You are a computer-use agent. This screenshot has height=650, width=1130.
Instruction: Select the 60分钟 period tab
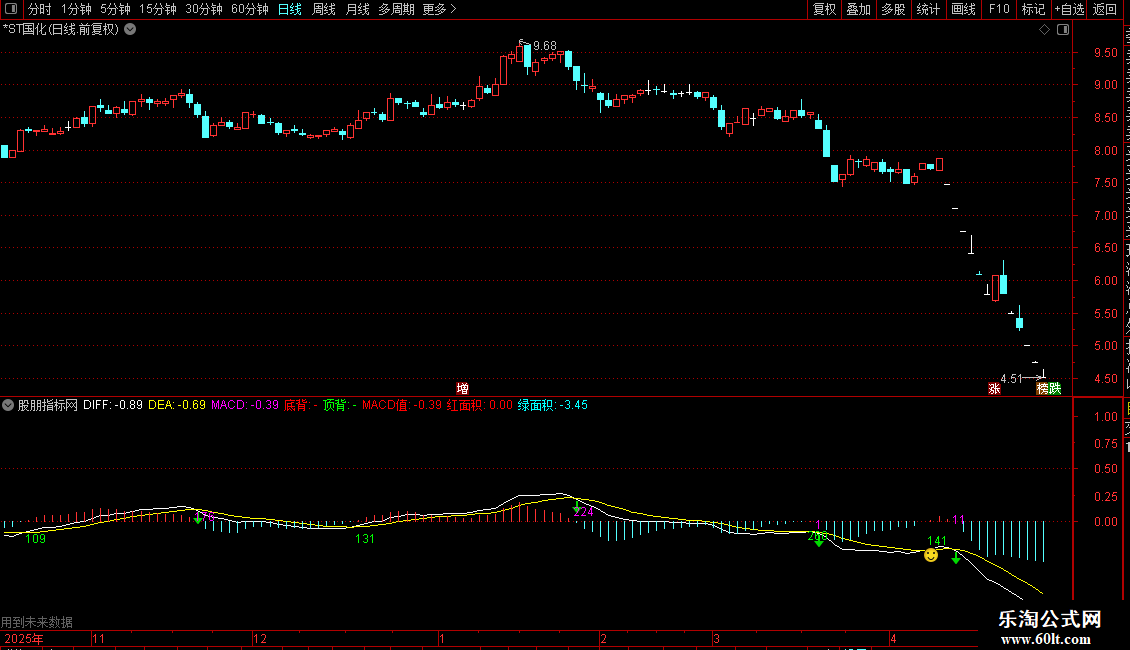coord(249,9)
